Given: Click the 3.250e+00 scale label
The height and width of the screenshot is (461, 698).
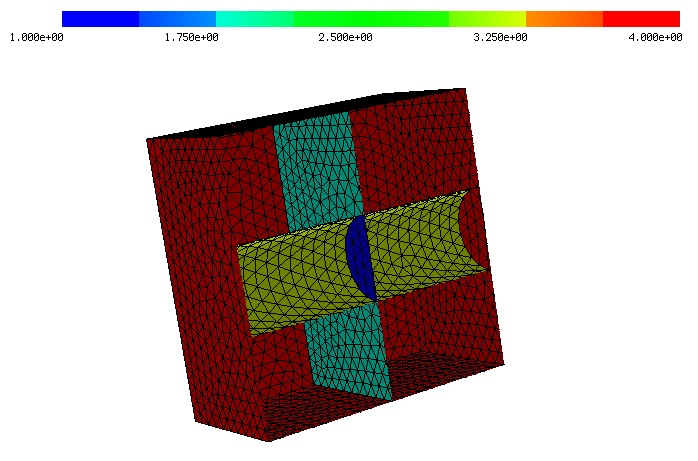Looking at the screenshot, I should pyautogui.click(x=500, y=38).
